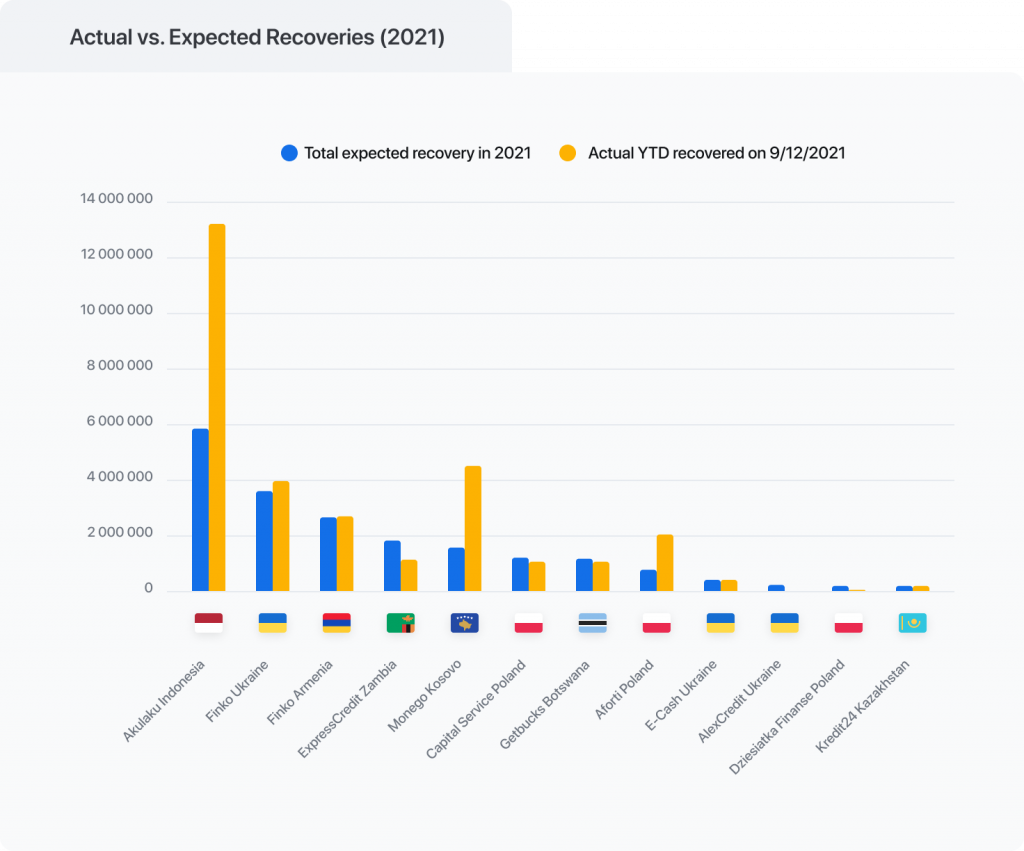Viewport: 1024px width, 851px height.
Task: Click the '12 000 000' y-axis label
Action: point(116,254)
